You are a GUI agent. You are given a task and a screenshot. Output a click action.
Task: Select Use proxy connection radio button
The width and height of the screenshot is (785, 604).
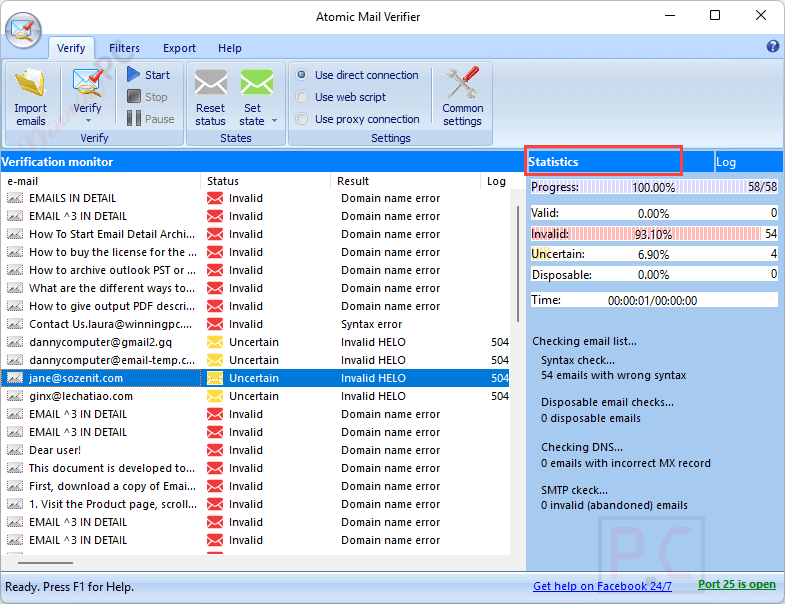301,119
